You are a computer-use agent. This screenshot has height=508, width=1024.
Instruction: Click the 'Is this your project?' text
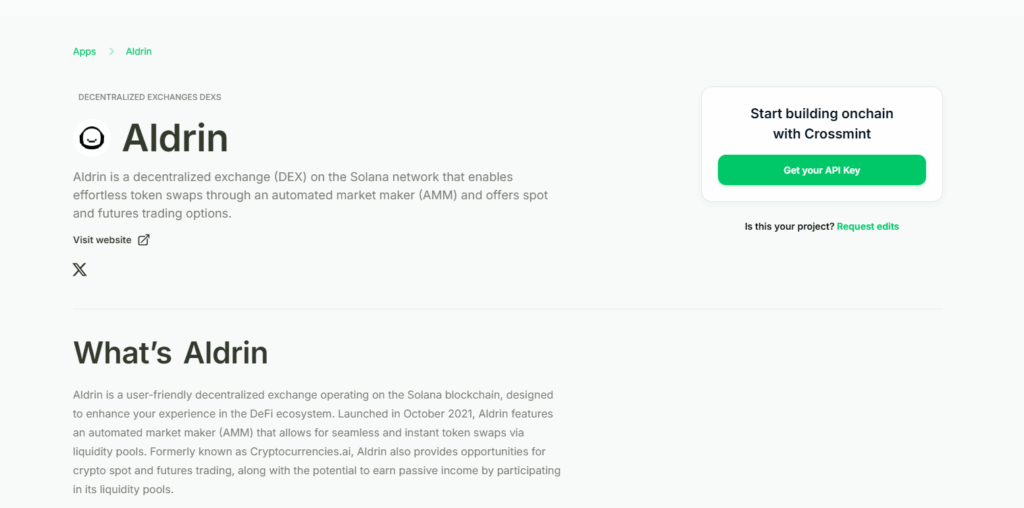789,227
